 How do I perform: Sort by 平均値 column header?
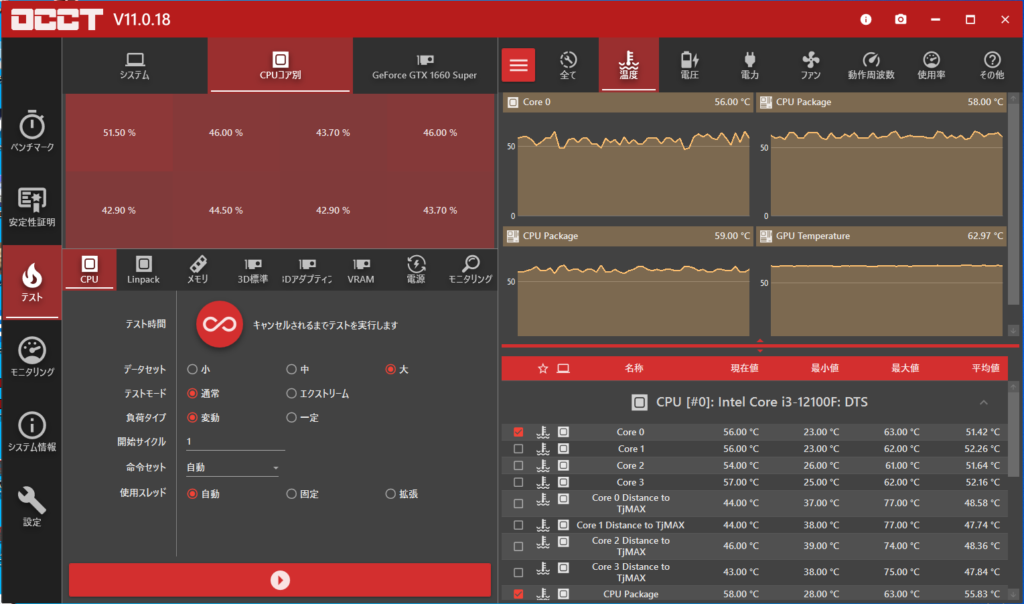click(x=985, y=368)
